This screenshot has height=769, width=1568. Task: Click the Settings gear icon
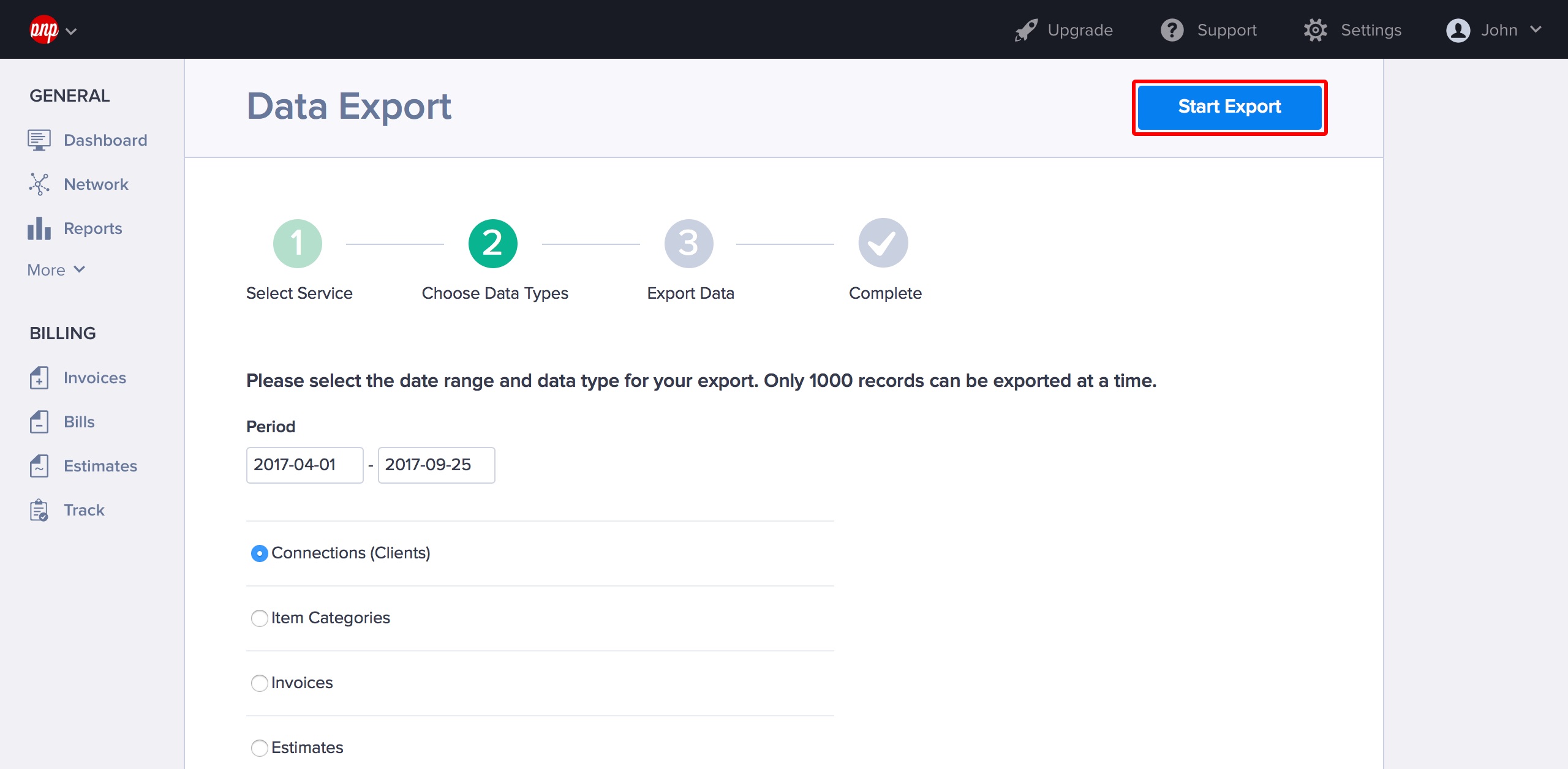click(x=1315, y=30)
